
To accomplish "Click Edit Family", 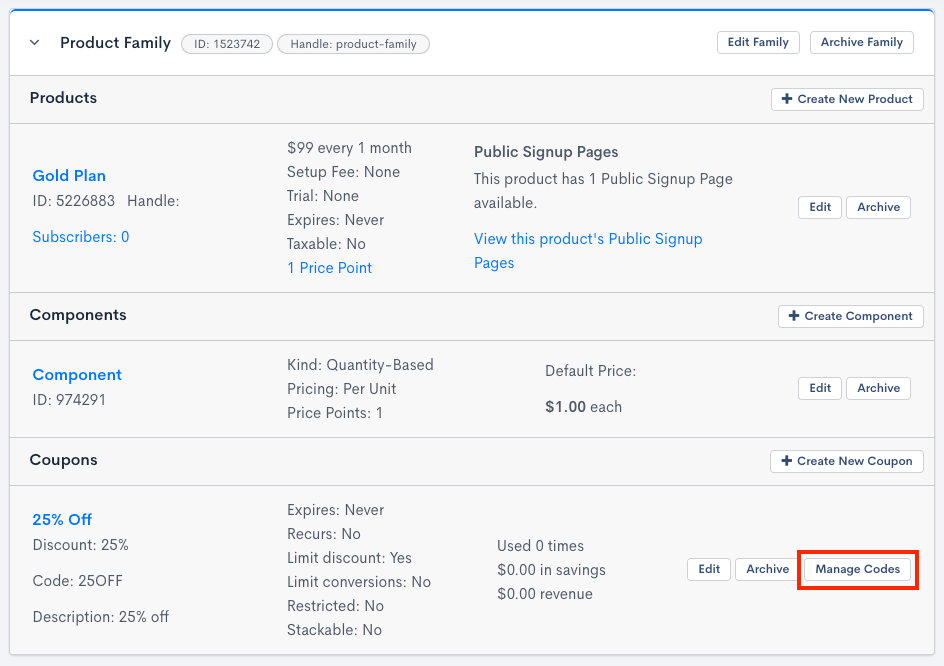I will pos(758,42).
